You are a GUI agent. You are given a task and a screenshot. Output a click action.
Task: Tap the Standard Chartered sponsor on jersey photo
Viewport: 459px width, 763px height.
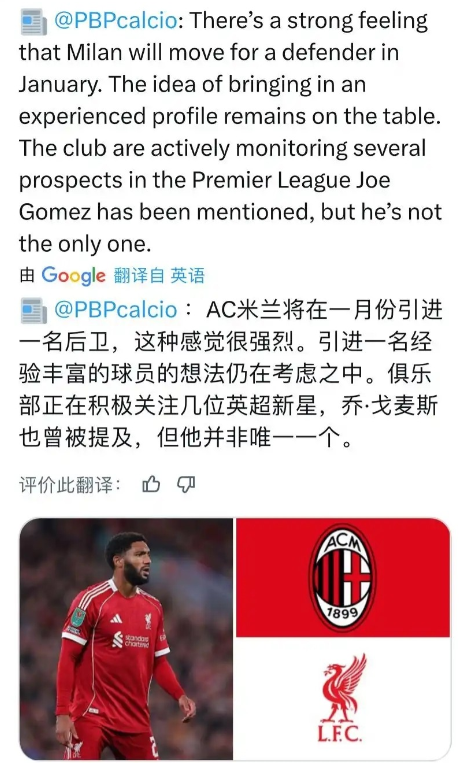pos(130,641)
